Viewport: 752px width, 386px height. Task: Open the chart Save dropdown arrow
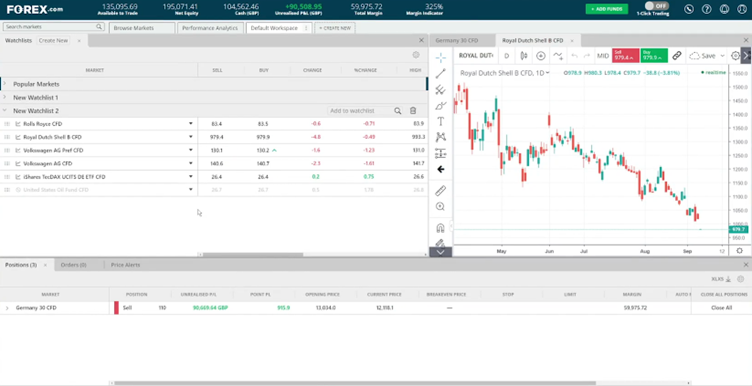[x=722, y=56]
